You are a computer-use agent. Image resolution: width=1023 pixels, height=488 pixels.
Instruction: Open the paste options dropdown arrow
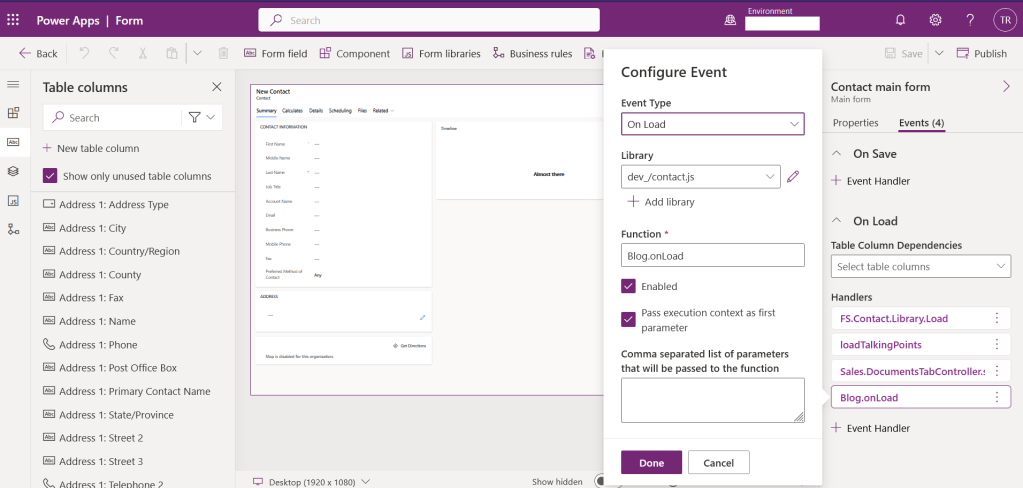(x=197, y=53)
